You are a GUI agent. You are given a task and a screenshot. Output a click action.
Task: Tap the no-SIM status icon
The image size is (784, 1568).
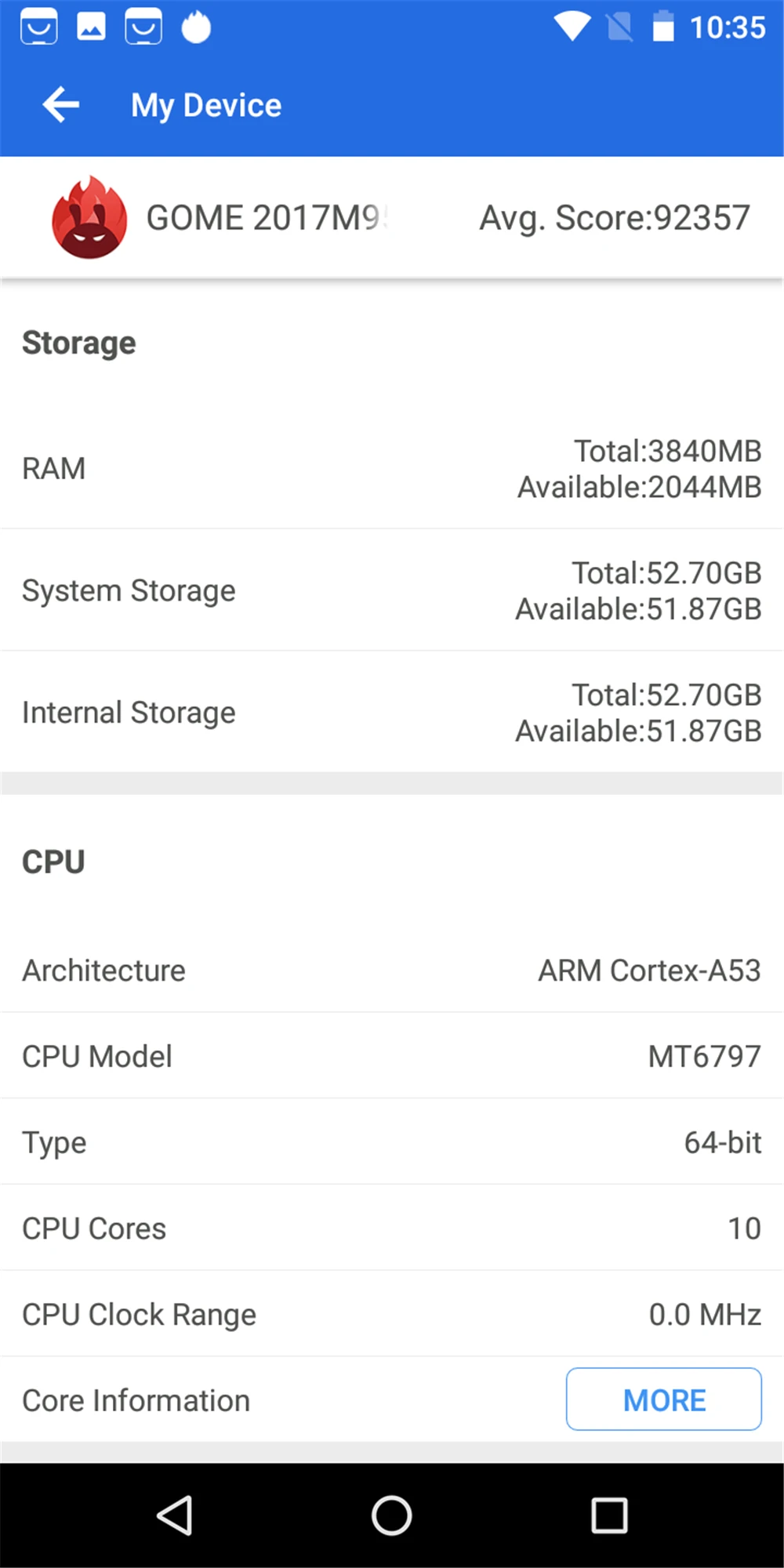coord(619,27)
